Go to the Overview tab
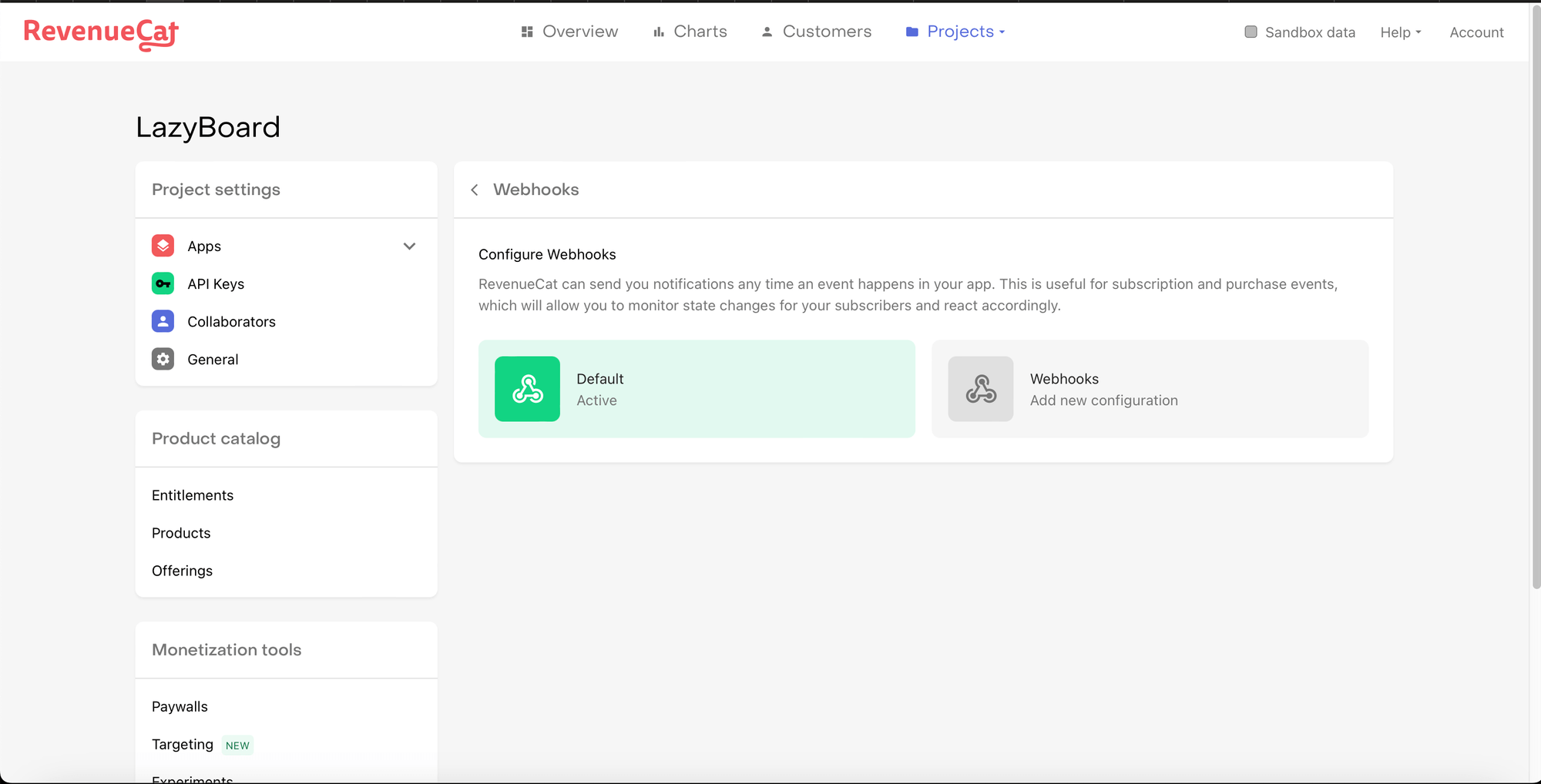Screen dimensions: 1541x784 point(569,32)
